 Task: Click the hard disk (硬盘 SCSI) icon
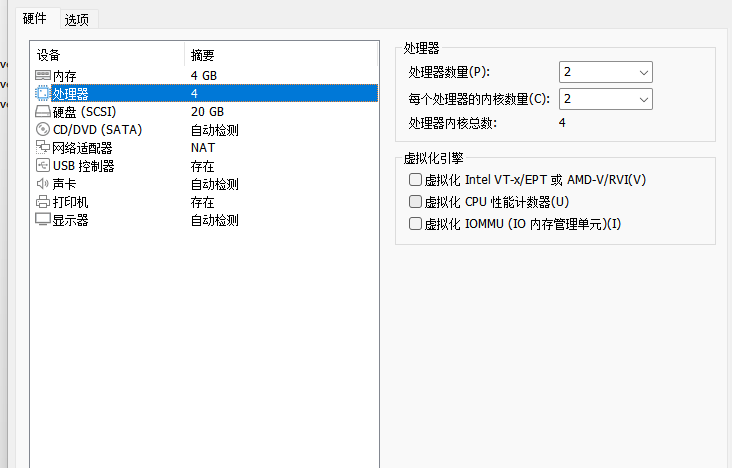click(x=43, y=112)
